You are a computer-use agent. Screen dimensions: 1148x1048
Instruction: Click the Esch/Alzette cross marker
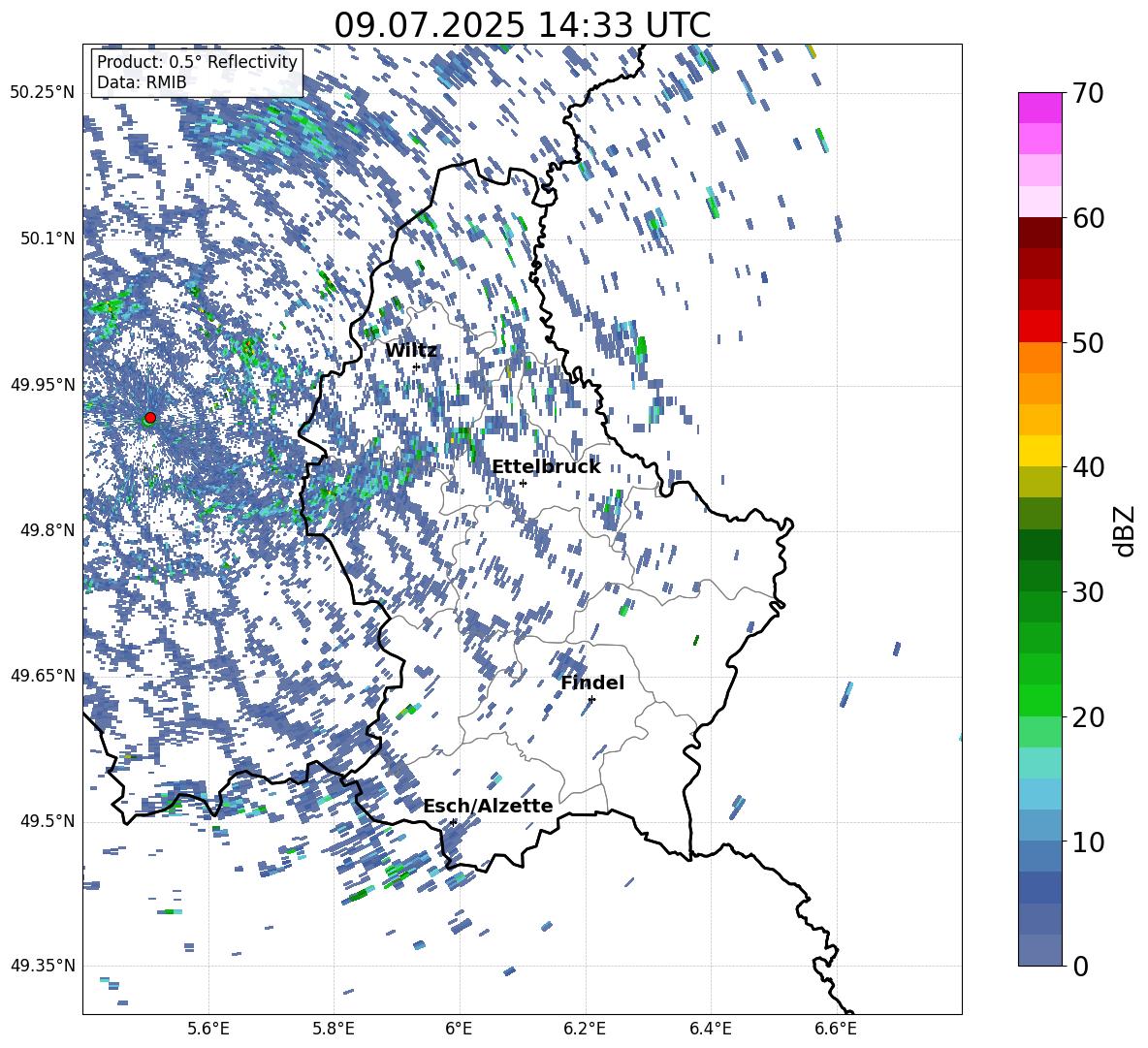[454, 822]
